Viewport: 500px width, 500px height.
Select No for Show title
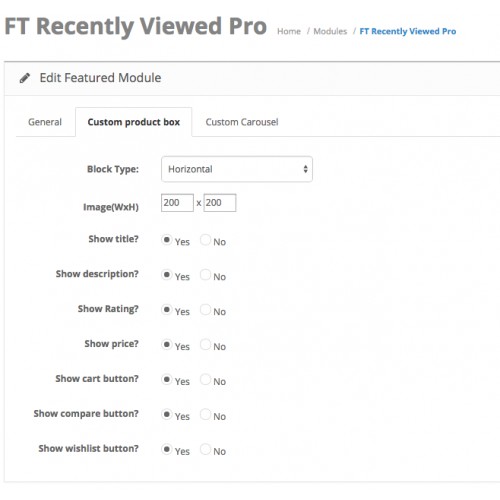[x=205, y=240]
